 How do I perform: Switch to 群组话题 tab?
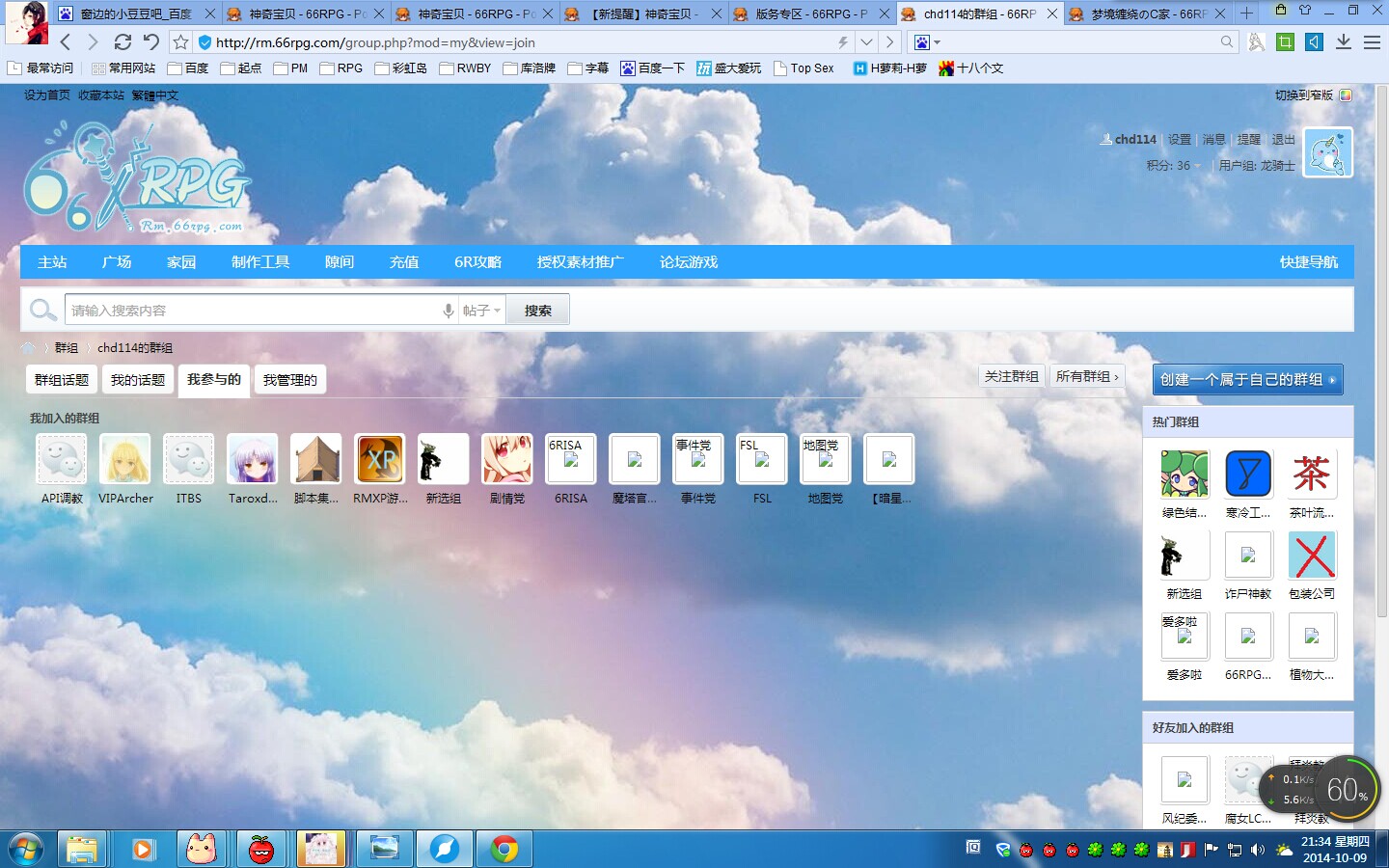[x=62, y=380]
